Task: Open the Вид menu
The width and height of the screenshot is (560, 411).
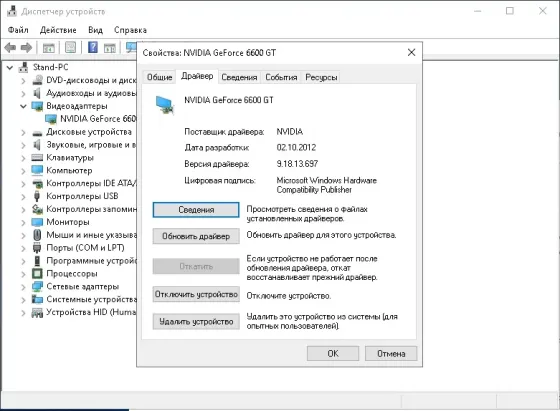Action: click(x=95, y=30)
